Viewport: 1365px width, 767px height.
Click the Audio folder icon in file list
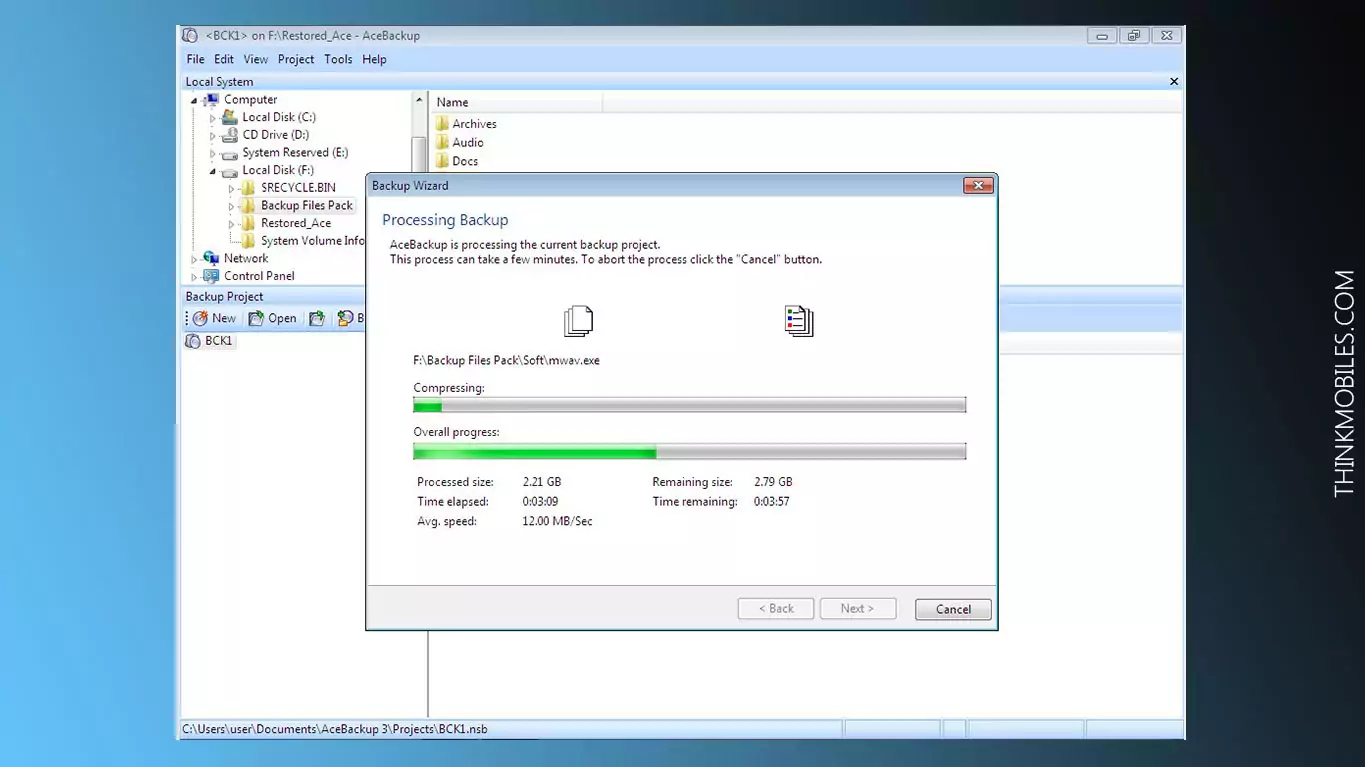[442, 142]
